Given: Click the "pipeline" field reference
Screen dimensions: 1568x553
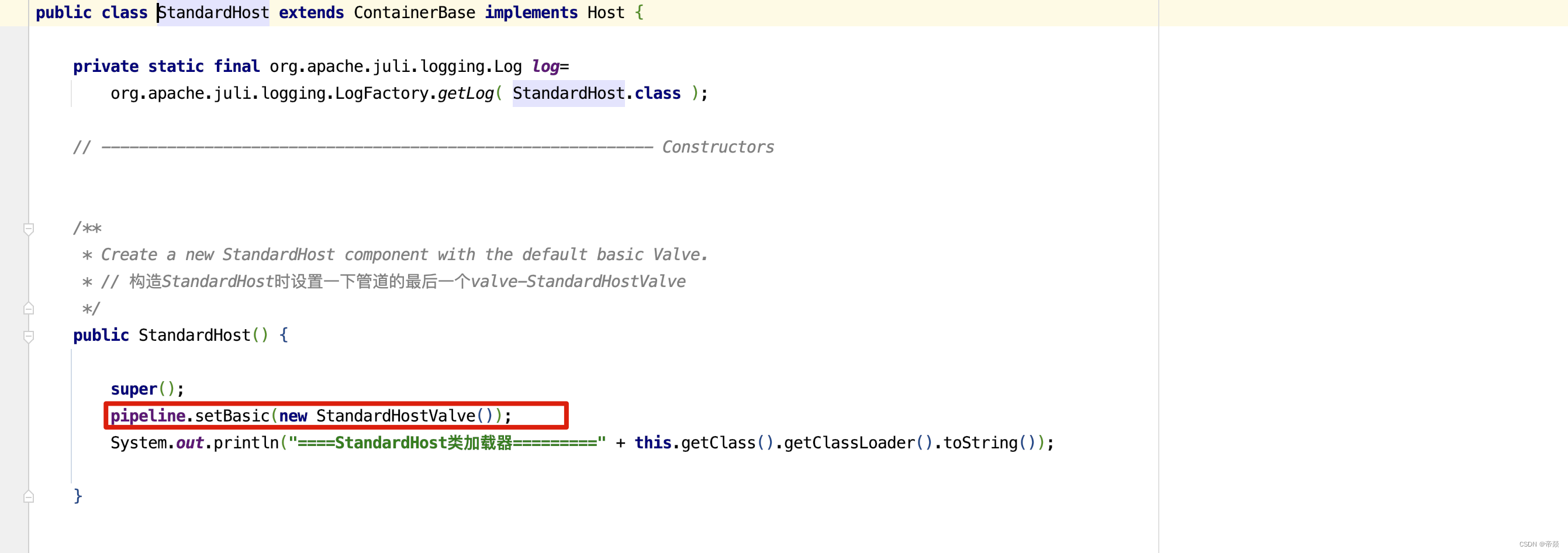Looking at the screenshot, I should coord(148,416).
